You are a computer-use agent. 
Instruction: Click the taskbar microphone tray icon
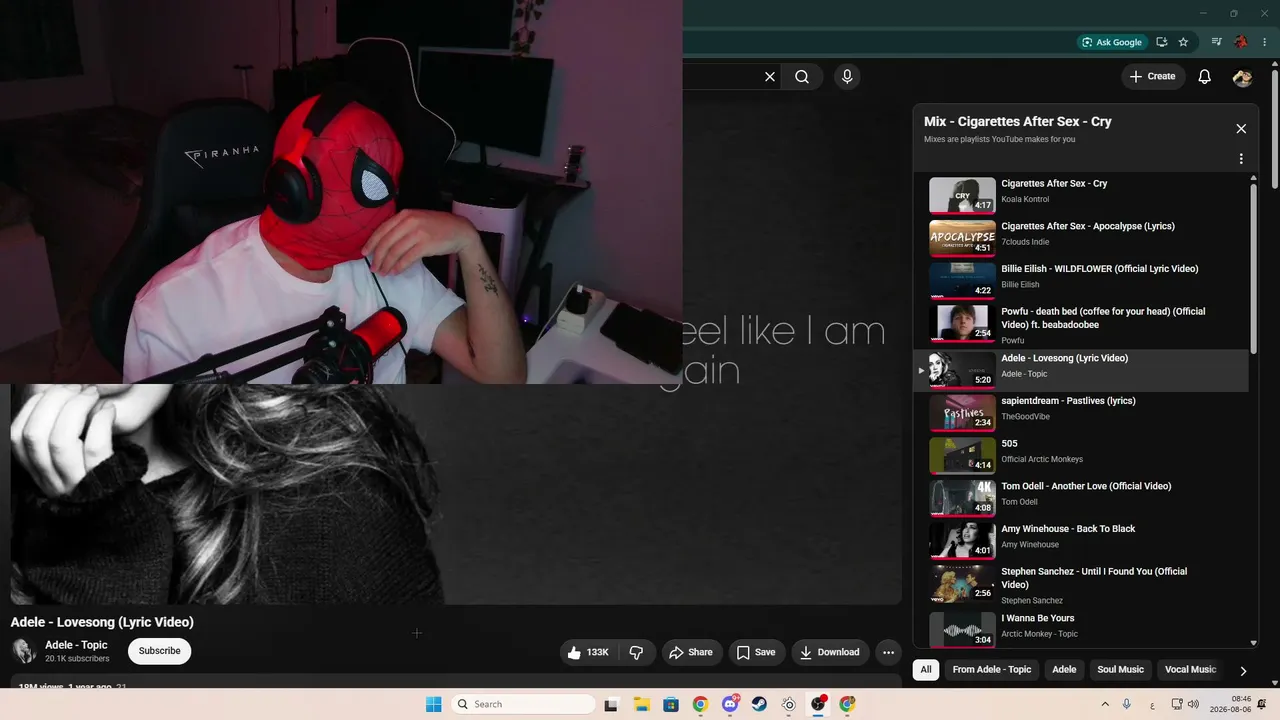click(1127, 704)
